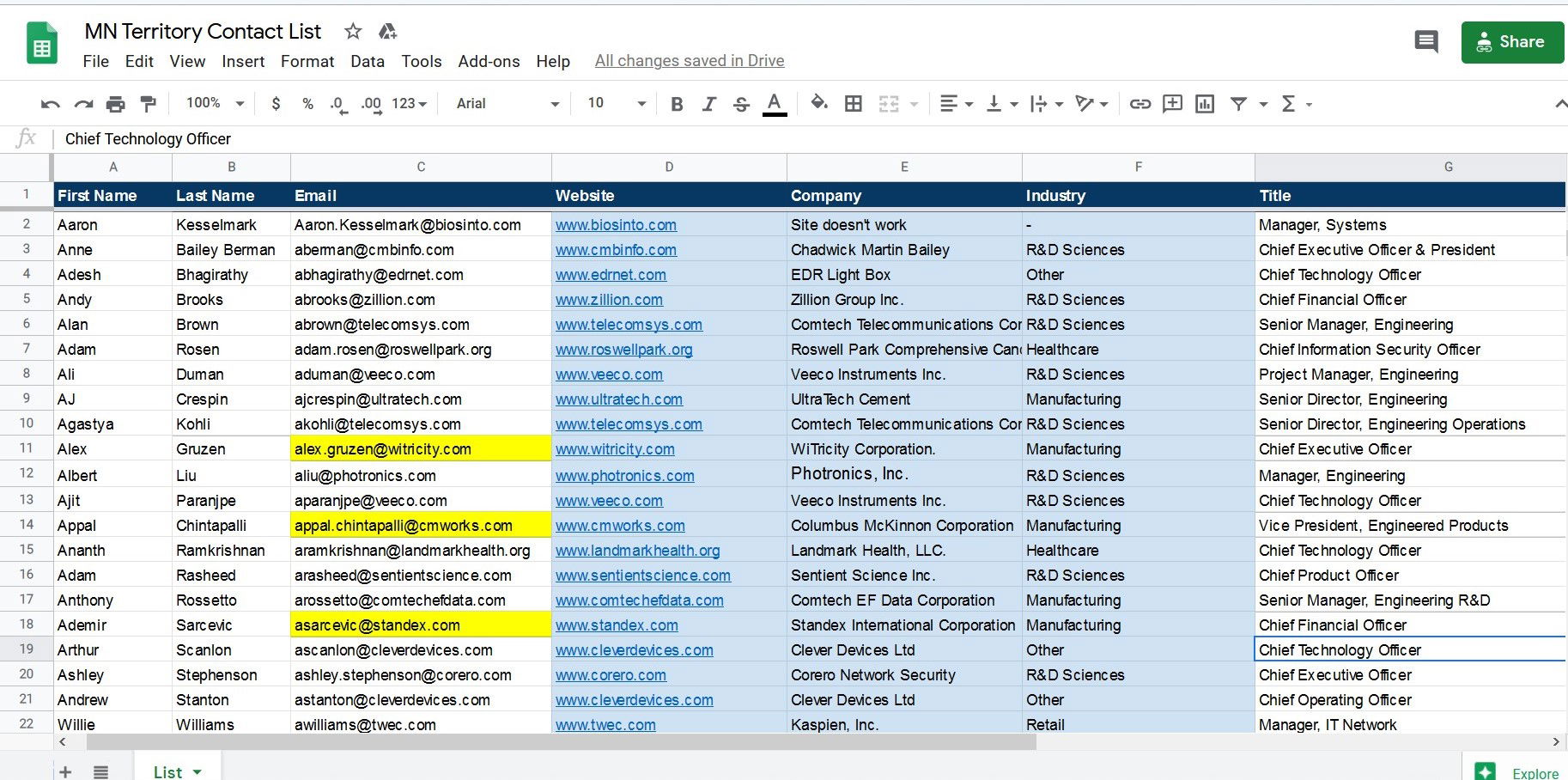The image size is (1568, 780).
Task: Open the Add-ons menu
Action: tap(489, 61)
